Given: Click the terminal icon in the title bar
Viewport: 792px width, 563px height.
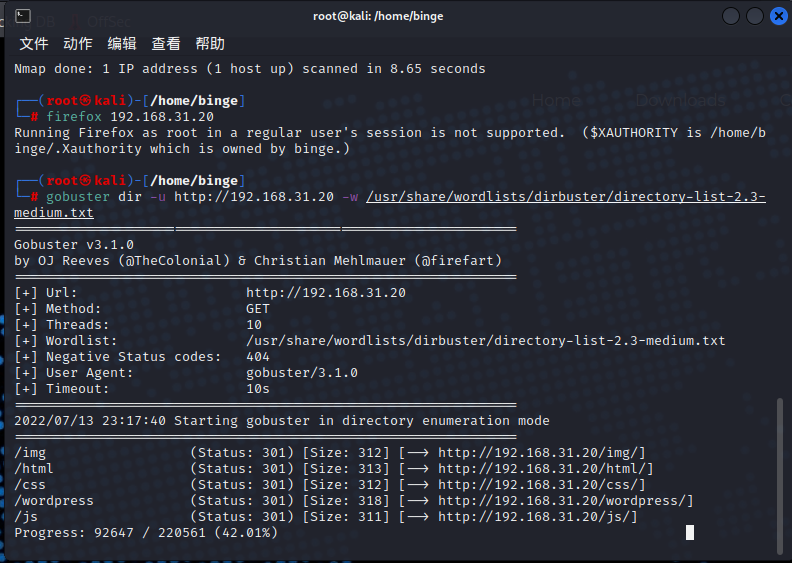Looking at the screenshot, I should [x=23, y=16].
